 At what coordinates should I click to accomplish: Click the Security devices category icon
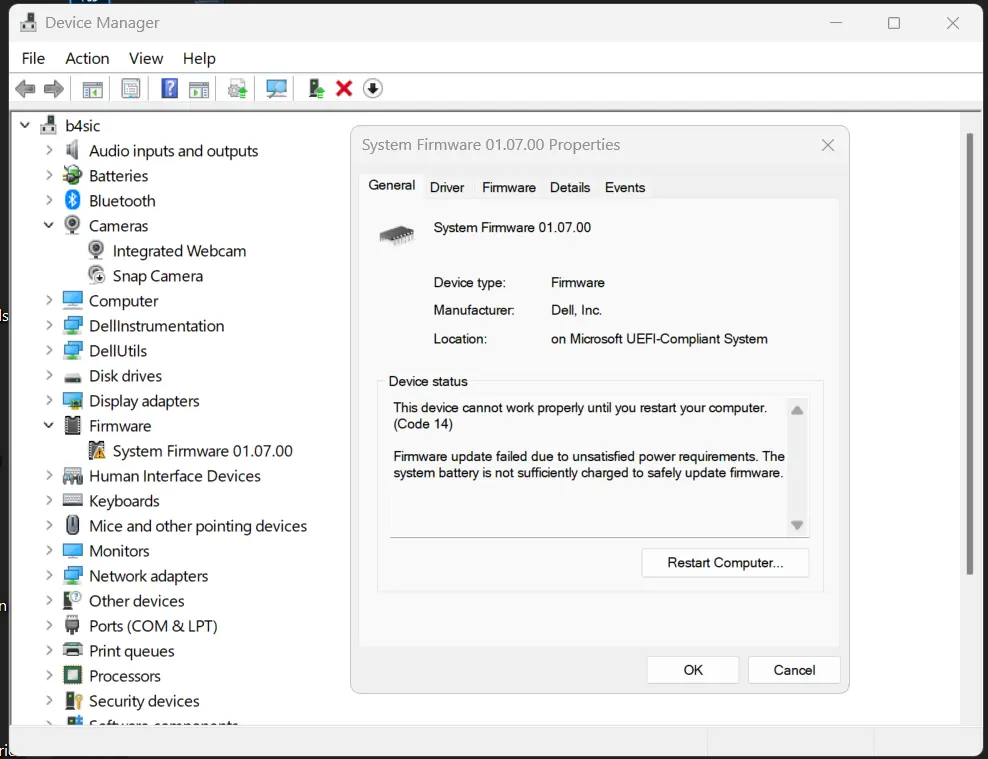[73, 700]
